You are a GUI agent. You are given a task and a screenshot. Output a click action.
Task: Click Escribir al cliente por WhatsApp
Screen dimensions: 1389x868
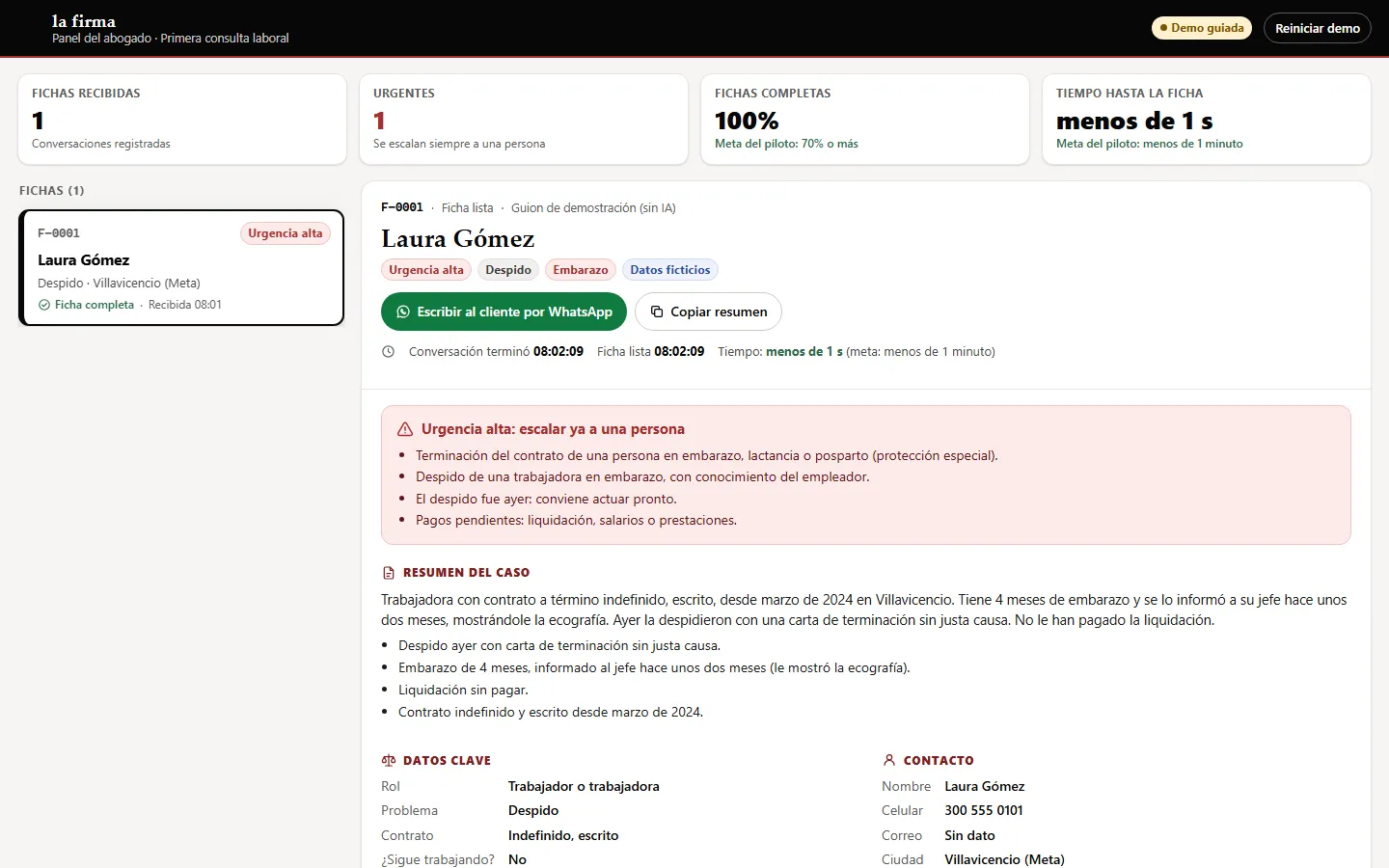coord(504,312)
